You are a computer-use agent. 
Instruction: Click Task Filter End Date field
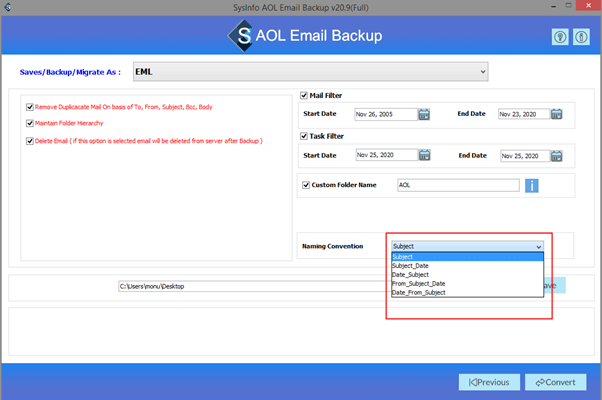pos(525,156)
